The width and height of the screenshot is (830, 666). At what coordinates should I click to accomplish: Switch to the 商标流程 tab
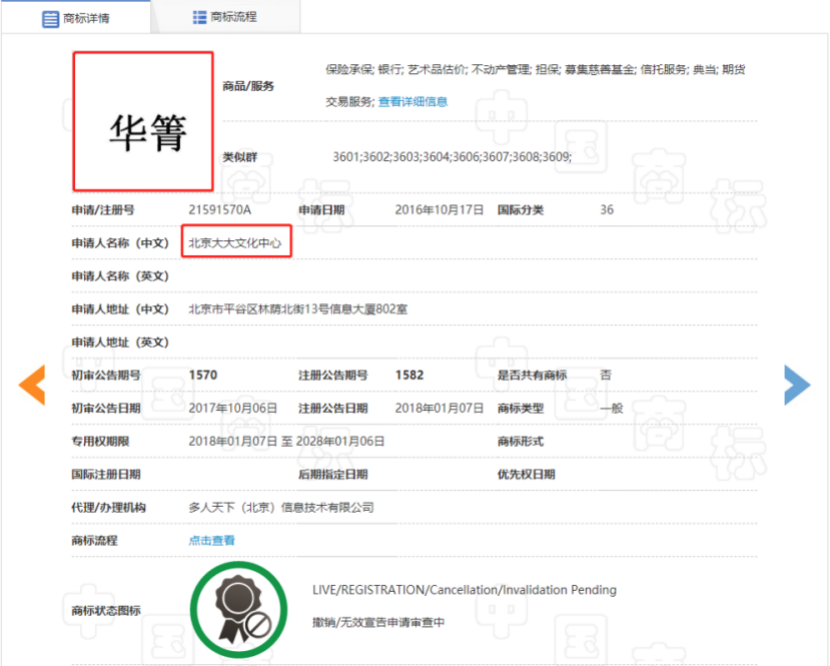click(x=225, y=17)
